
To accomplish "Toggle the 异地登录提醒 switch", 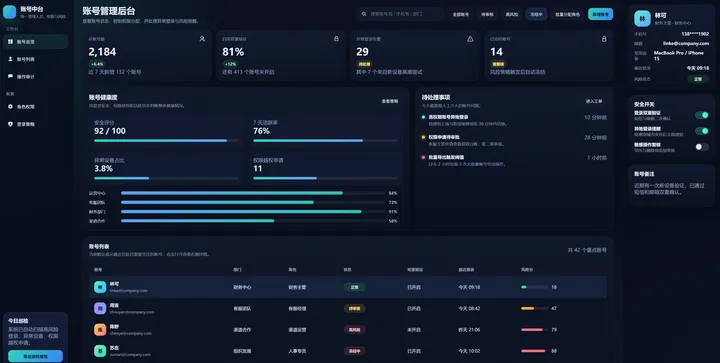I will click(x=702, y=131).
